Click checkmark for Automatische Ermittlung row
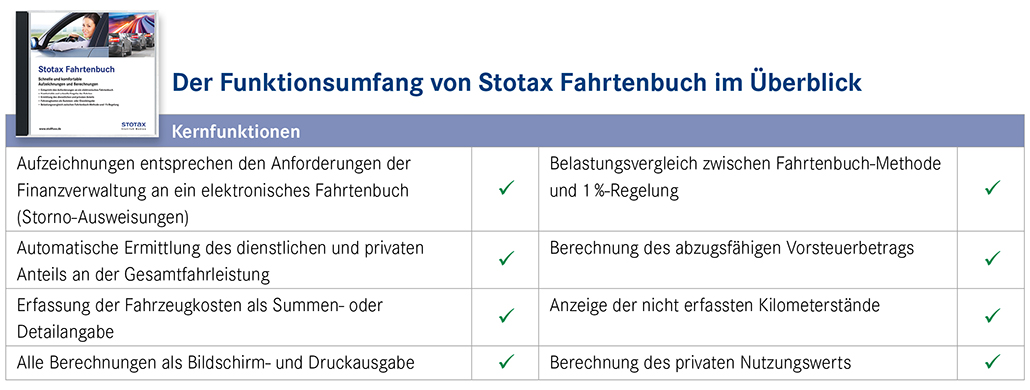 pos(505,258)
